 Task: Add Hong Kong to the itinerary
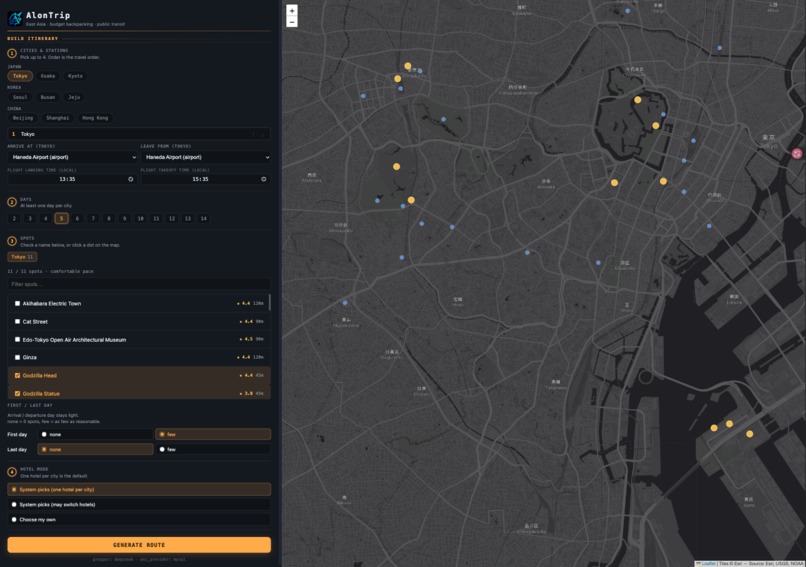pyautogui.click(x=95, y=118)
